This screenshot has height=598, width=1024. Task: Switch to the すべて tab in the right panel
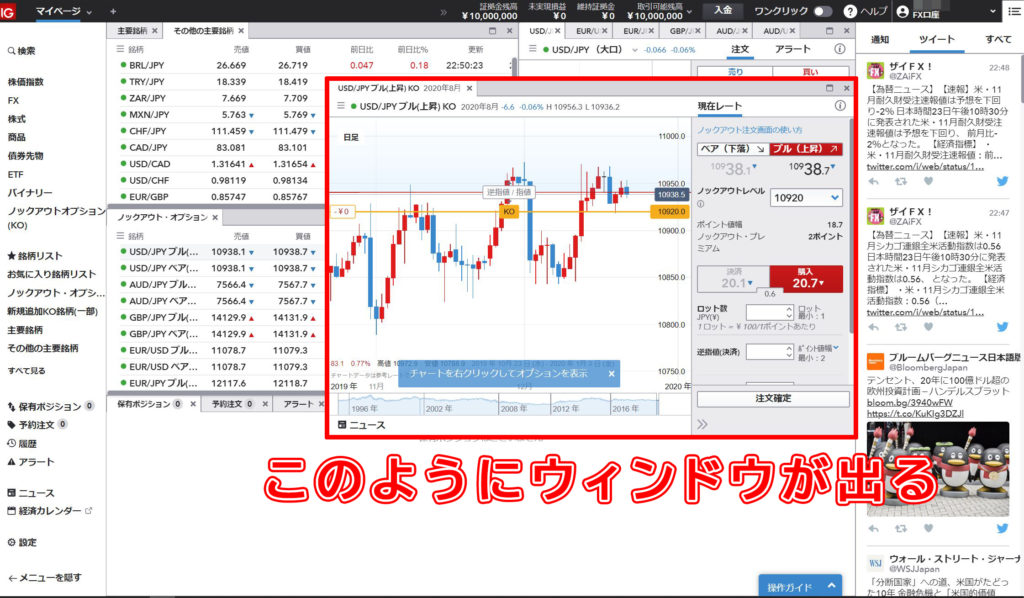(998, 39)
